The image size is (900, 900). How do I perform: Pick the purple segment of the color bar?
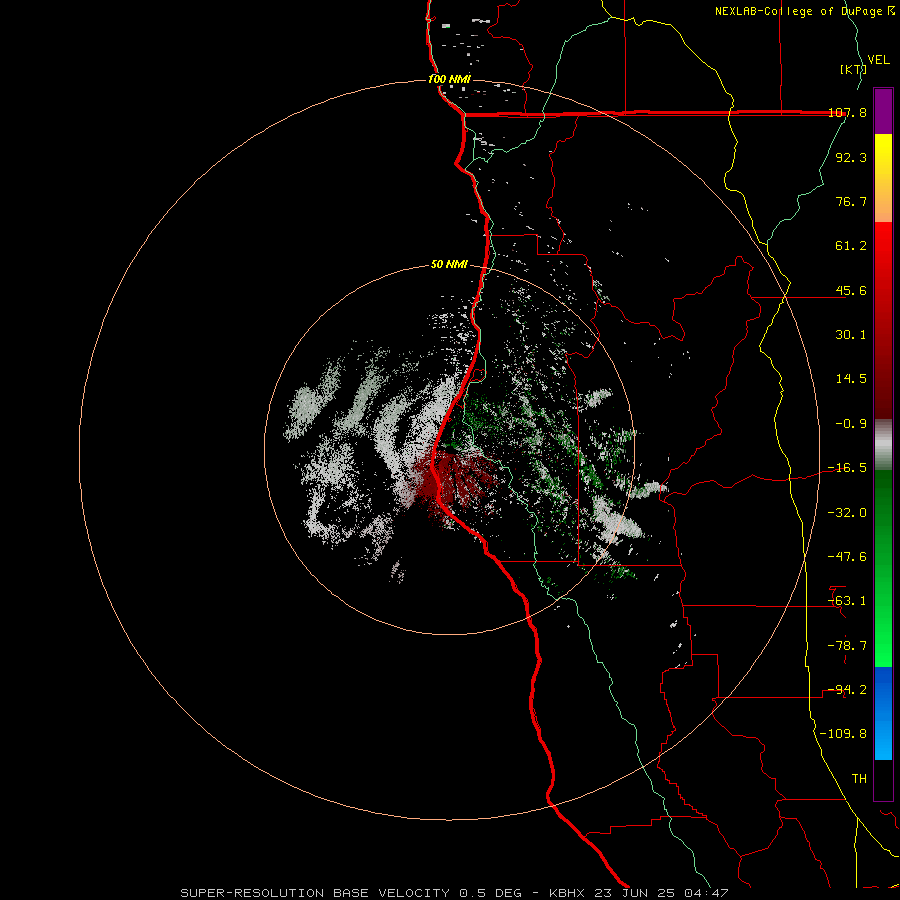coord(883,111)
